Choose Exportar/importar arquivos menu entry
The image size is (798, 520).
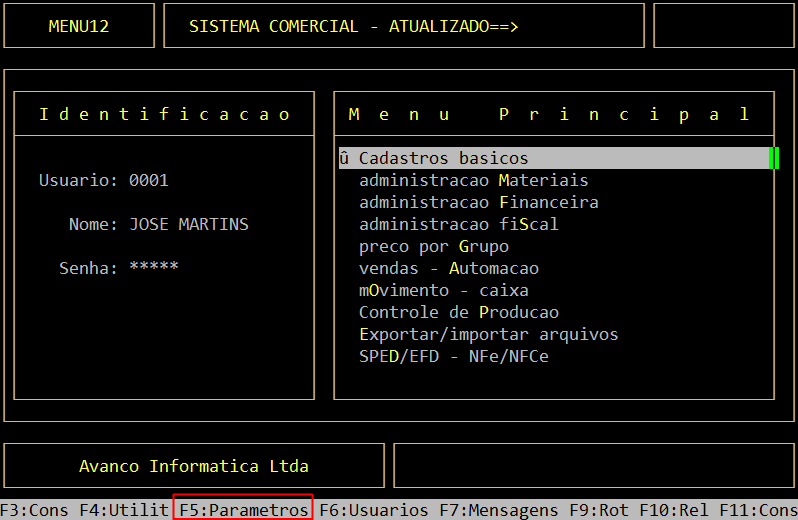click(x=488, y=334)
